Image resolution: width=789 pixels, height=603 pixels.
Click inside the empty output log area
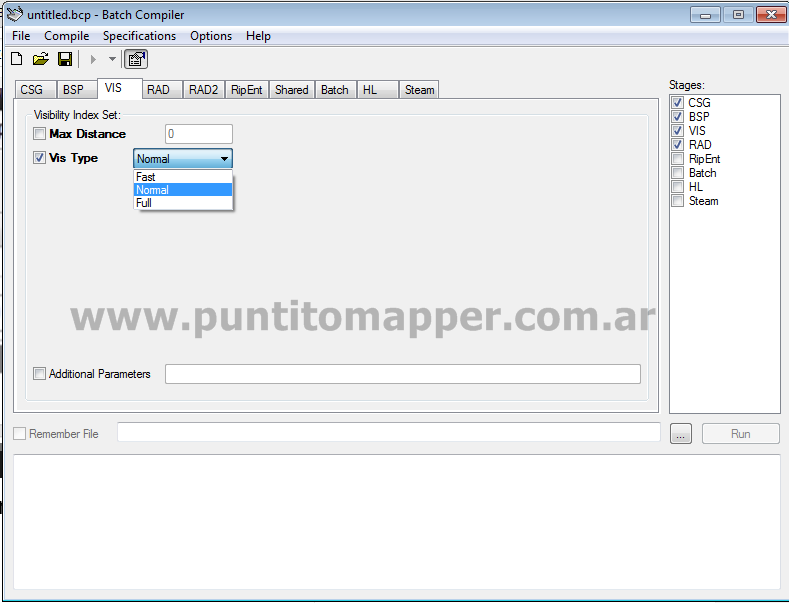tap(397, 521)
